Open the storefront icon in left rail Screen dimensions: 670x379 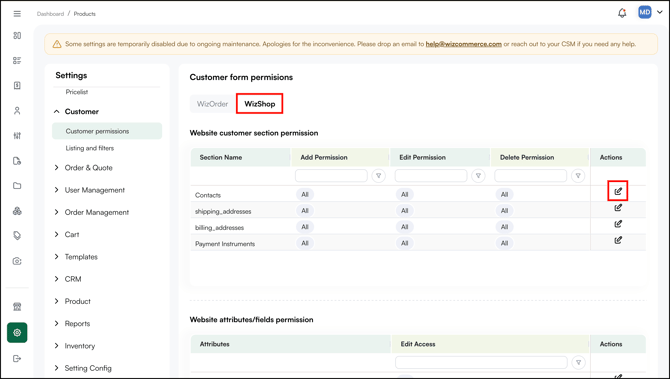pos(17,306)
